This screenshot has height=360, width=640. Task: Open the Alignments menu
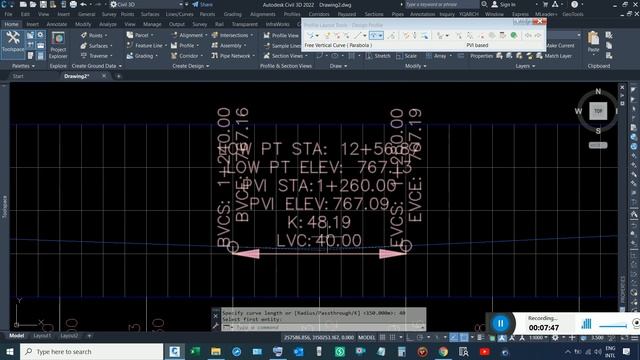tap(262, 14)
